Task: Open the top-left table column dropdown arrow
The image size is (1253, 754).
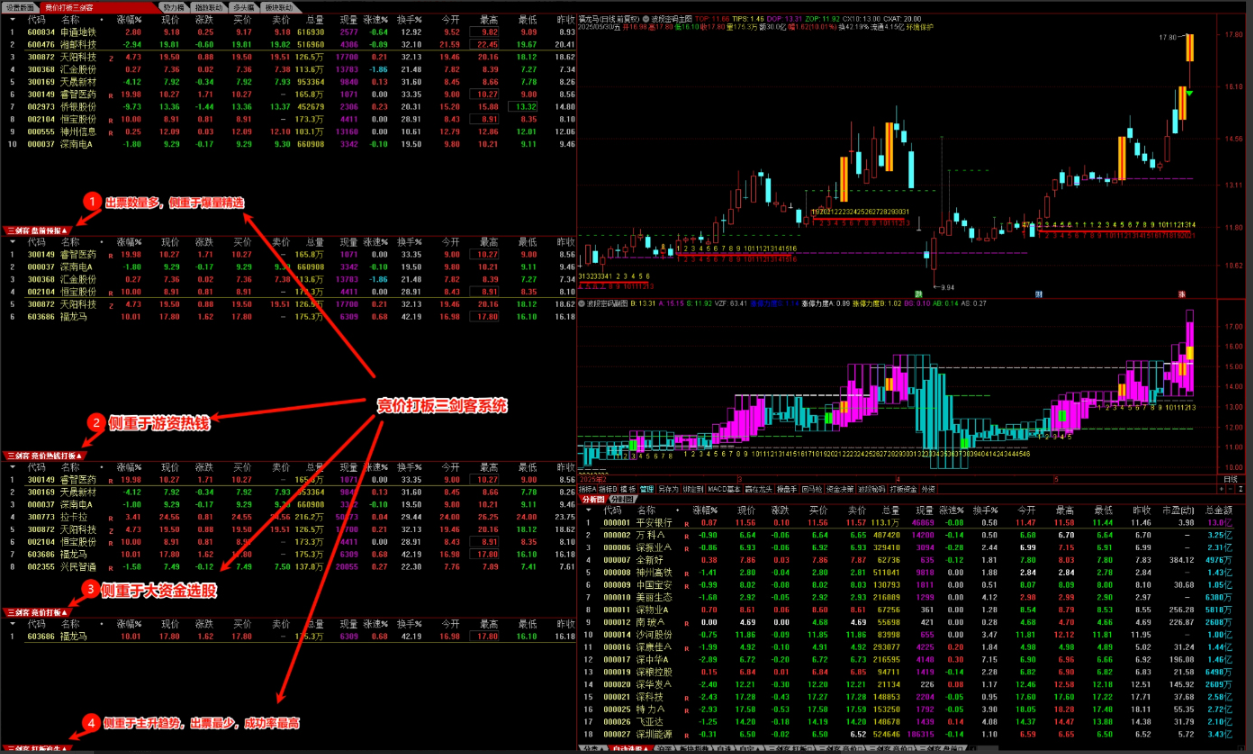Action: click(x=13, y=19)
